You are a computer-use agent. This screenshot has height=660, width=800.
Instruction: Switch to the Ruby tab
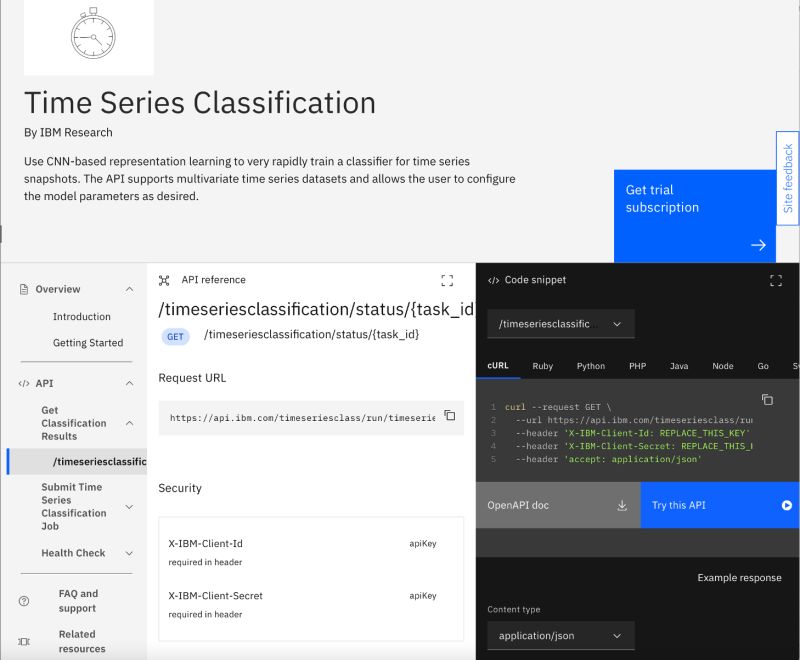click(542, 366)
